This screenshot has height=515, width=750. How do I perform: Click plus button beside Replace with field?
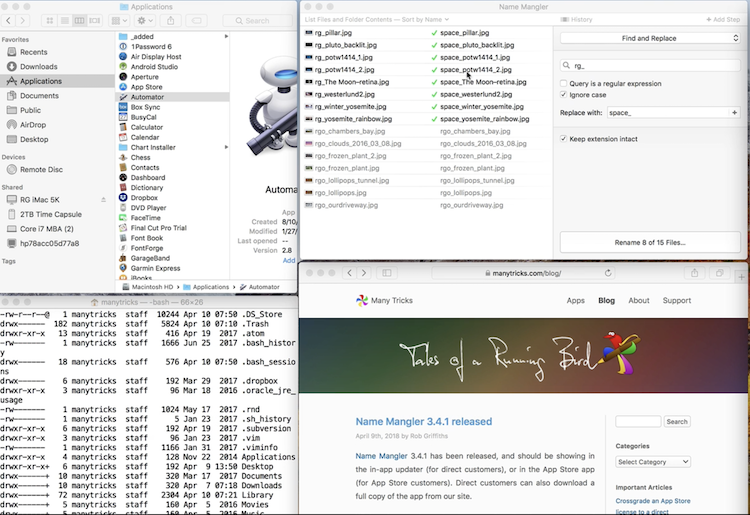click(x=734, y=113)
